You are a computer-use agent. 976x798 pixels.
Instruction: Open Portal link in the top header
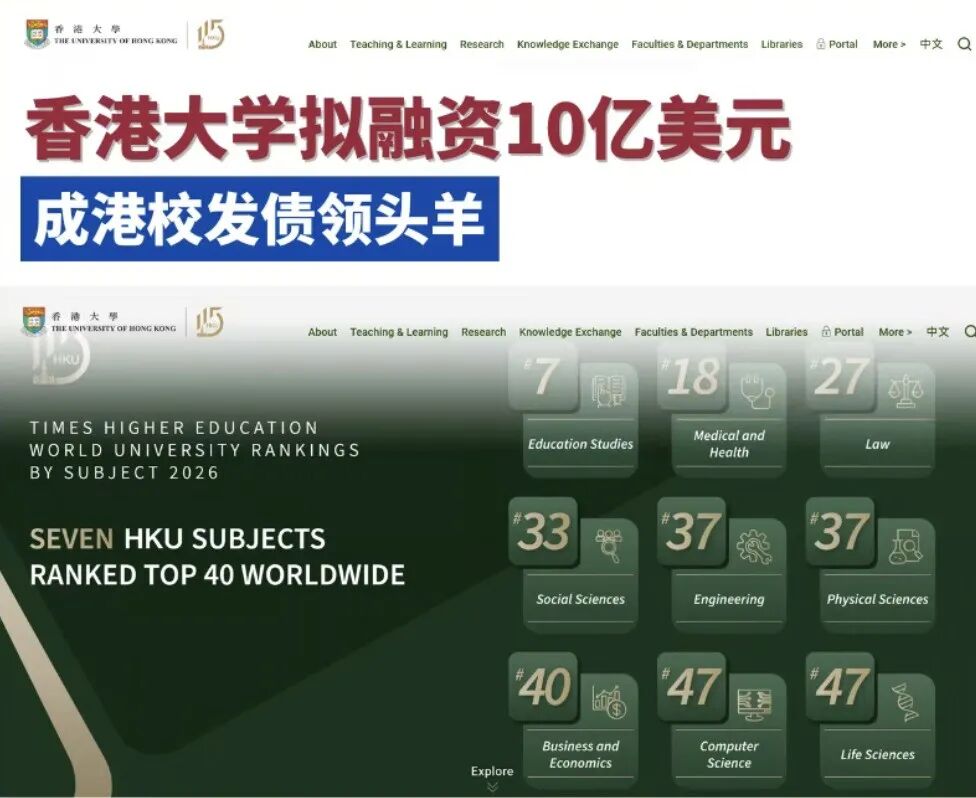[x=843, y=44]
